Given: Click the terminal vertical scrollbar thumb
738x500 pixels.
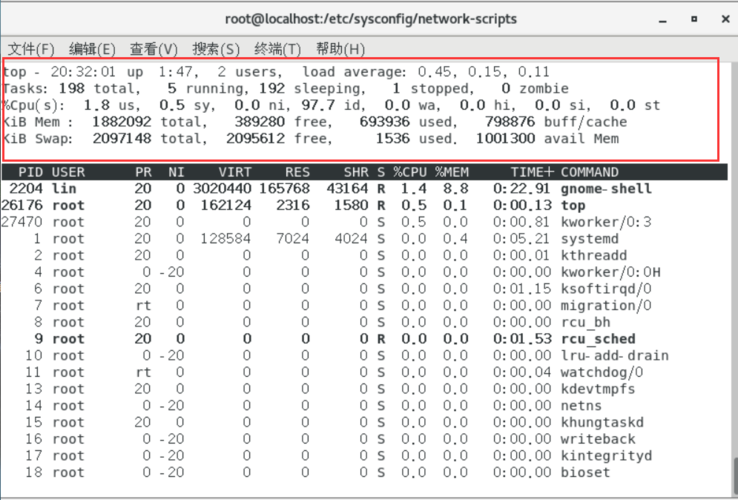Looking at the screenshot, I should (x=735, y=475).
